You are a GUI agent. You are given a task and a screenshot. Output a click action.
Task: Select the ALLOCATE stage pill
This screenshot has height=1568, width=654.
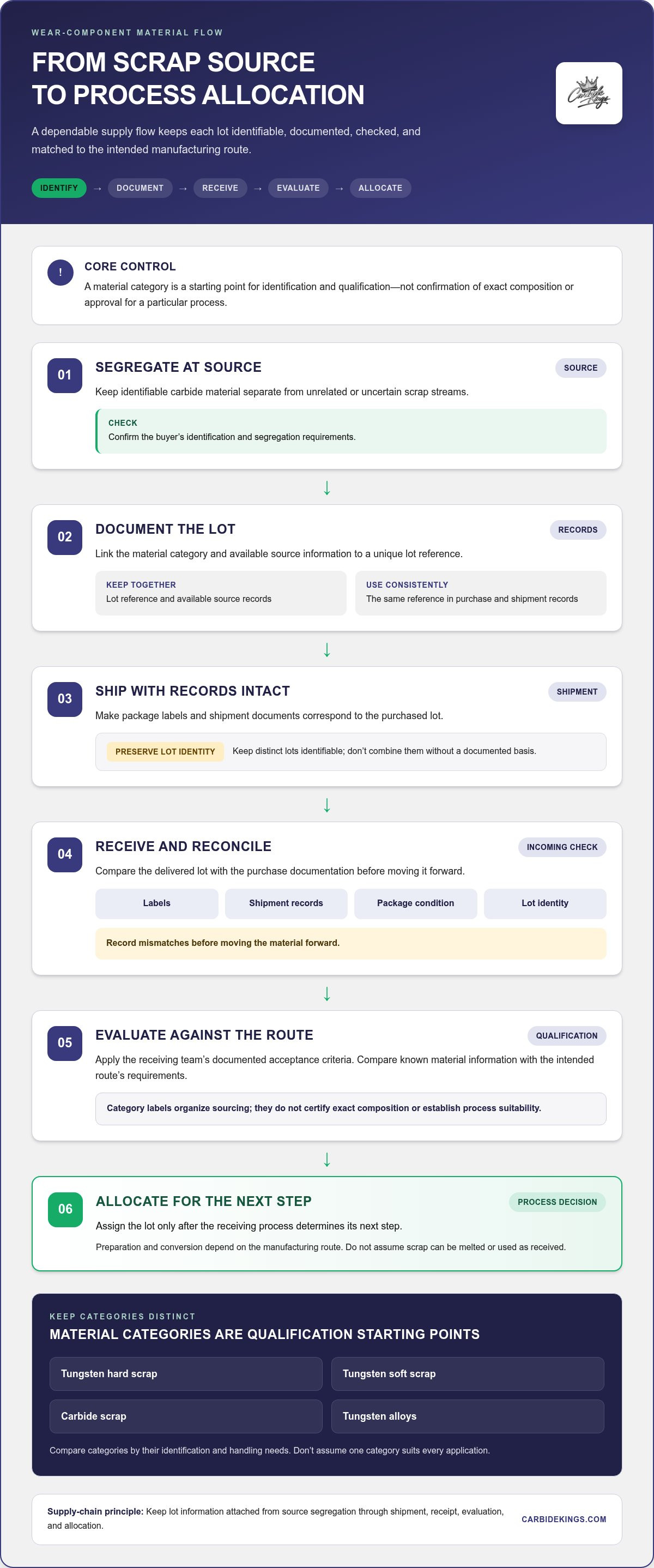[x=380, y=188]
